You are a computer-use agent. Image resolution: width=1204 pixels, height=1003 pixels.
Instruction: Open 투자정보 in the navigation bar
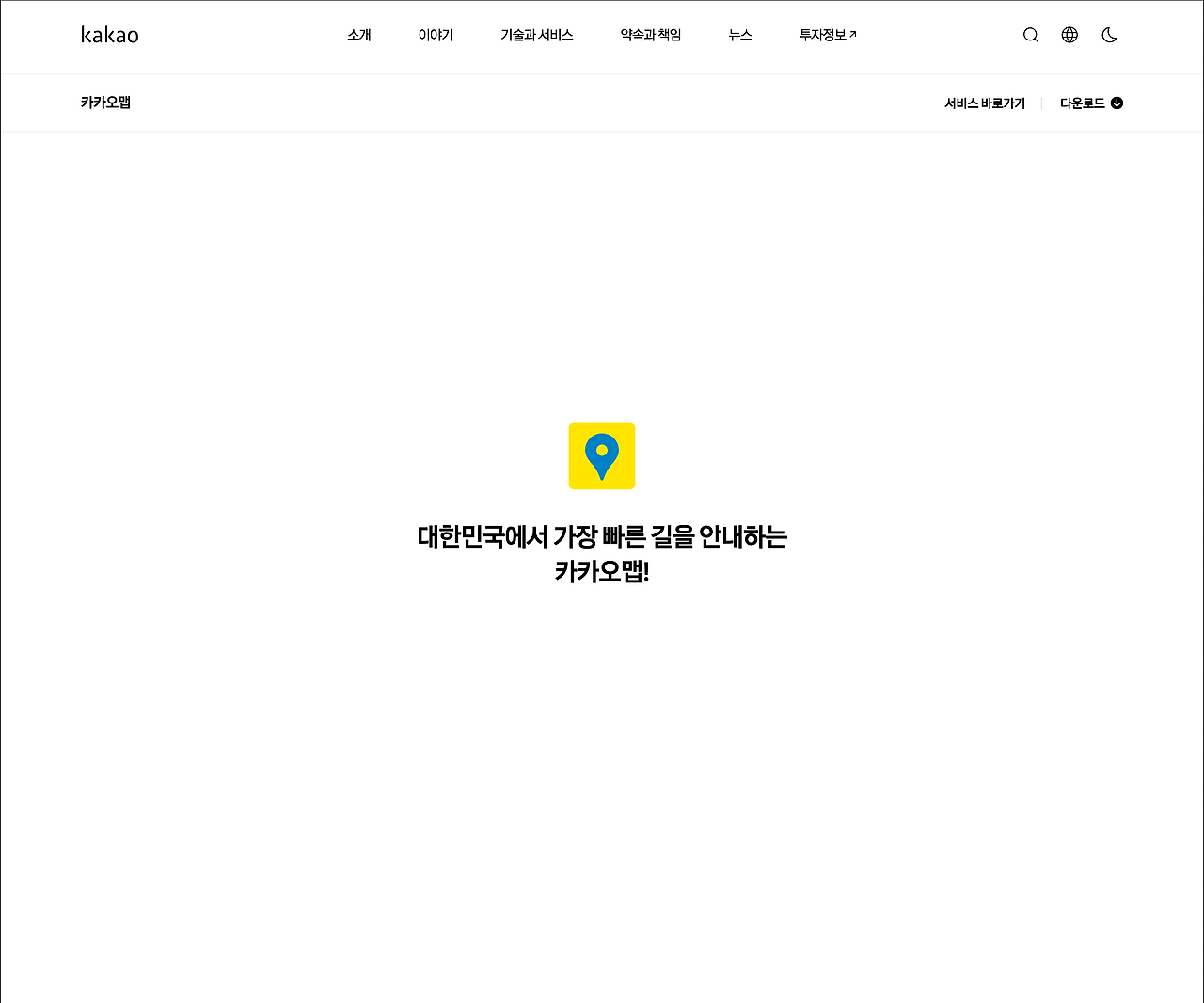click(x=822, y=35)
